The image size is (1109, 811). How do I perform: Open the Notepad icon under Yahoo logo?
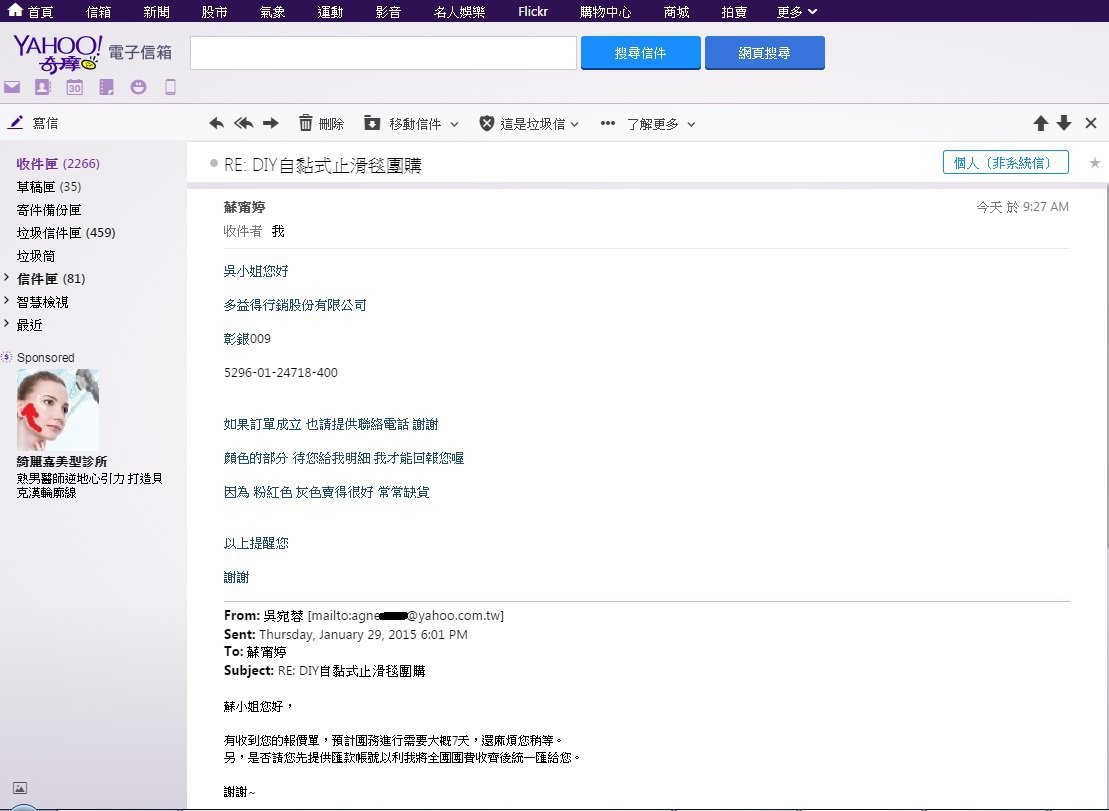click(x=106, y=87)
